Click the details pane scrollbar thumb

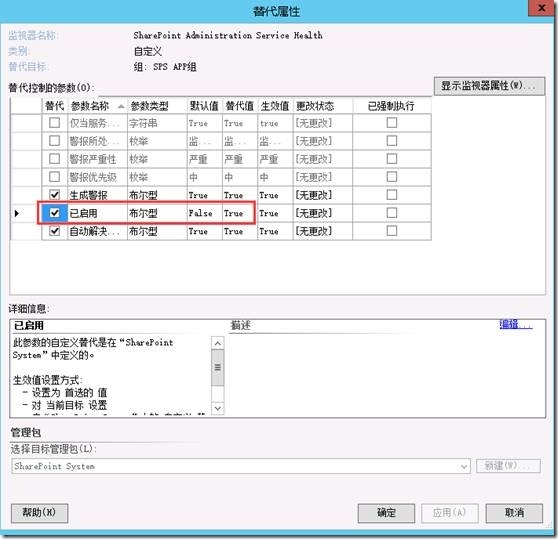click(217, 368)
